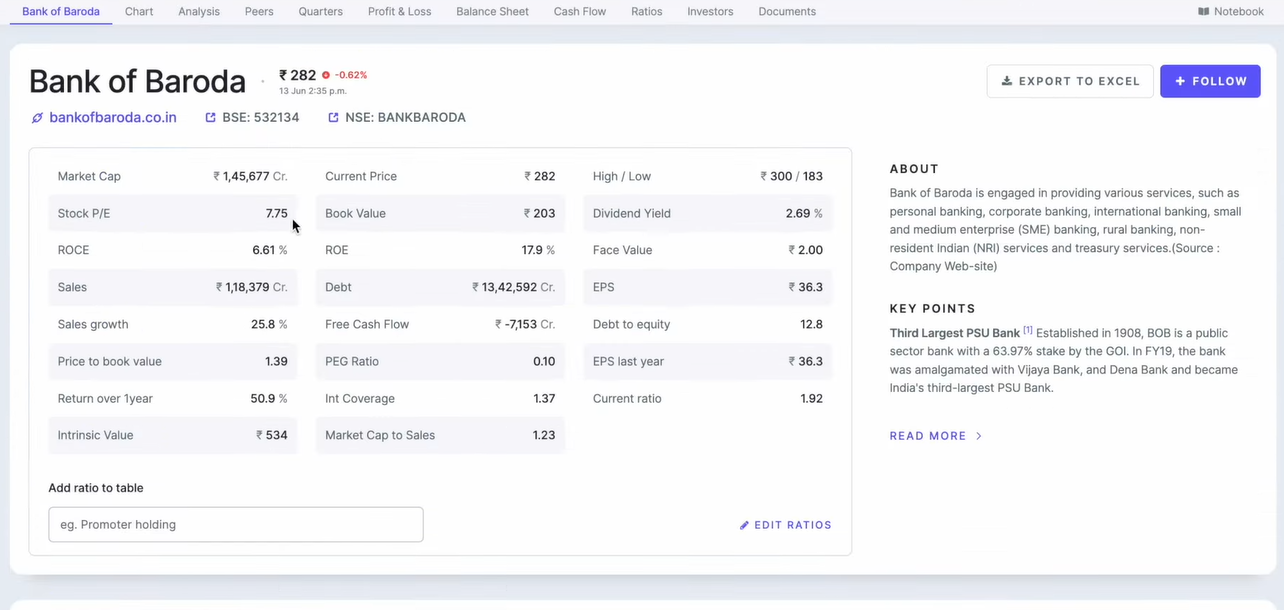Image resolution: width=1284 pixels, height=610 pixels.
Task: Open the Notebook book icon
Action: (1203, 12)
